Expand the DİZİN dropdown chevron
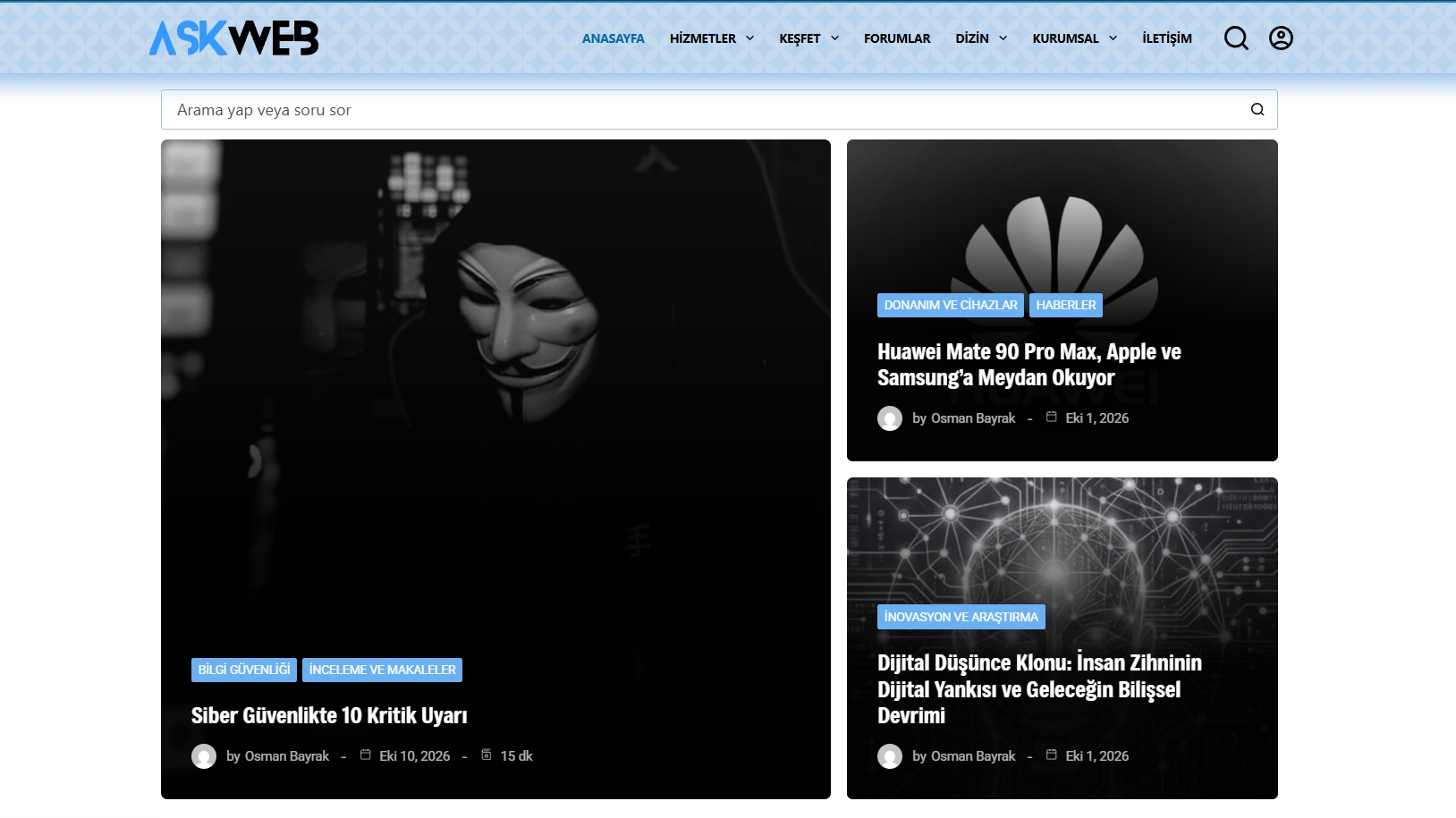Viewport: 1456px width, 818px height. [x=1003, y=38]
